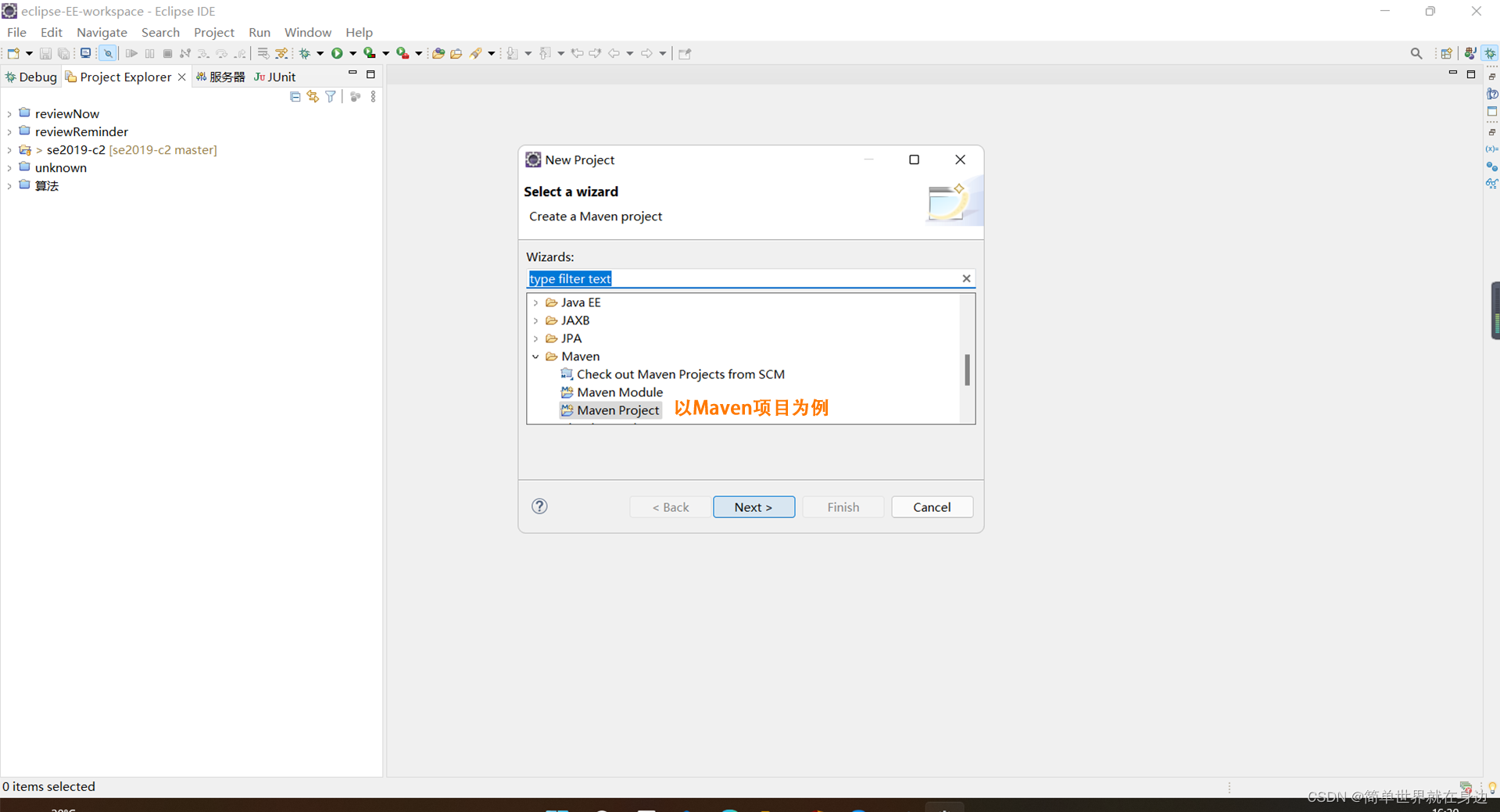The height and width of the screenshot is (812, 1500).
Task: Launch Debug mode from the toolbar
Action: [305, 52]
